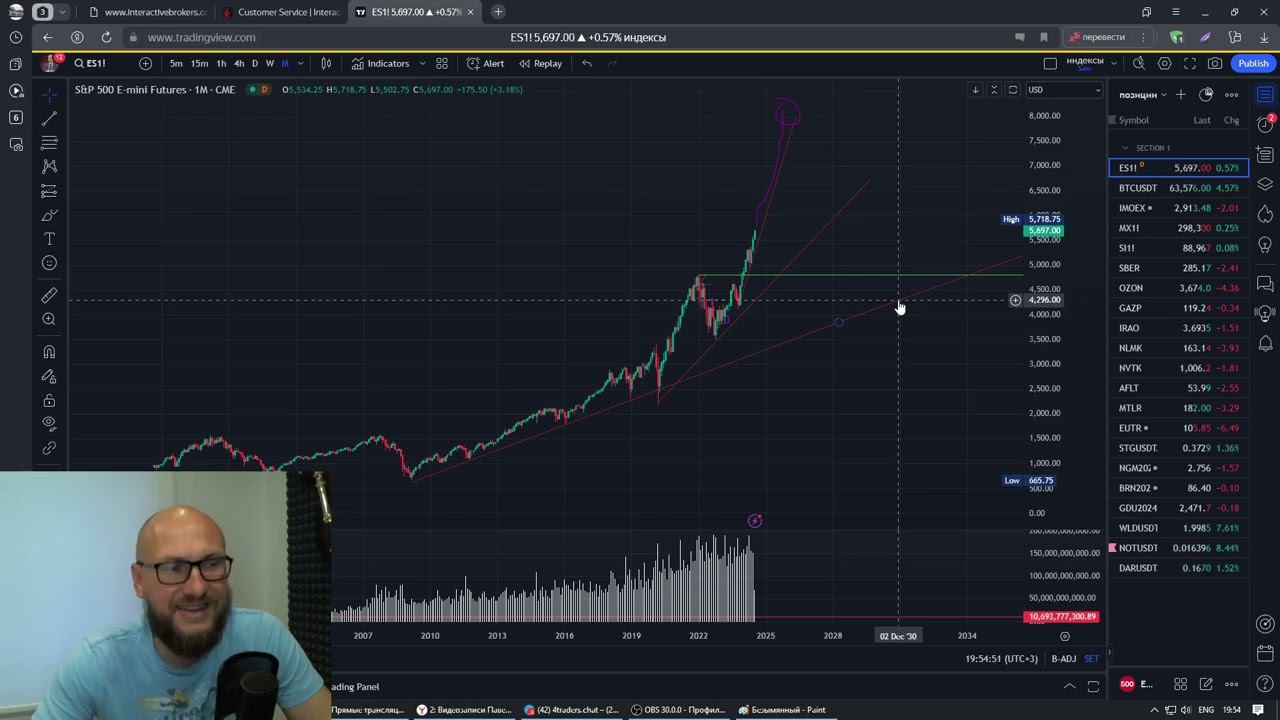The image size is (1280, 720).
Task: Undo the last chart action
Action: pyautogui.click(x=587, y=63)
